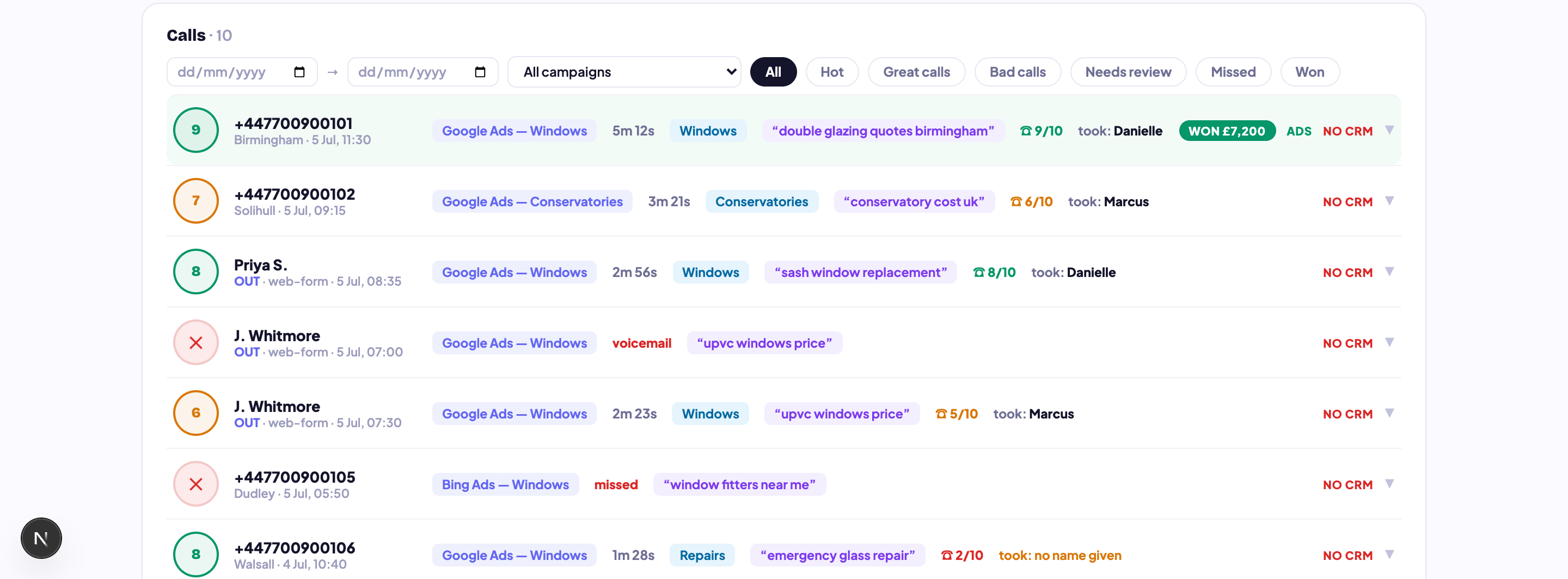
Task: Click red X circle for +447700900105
Action: (x=196, y=484)
